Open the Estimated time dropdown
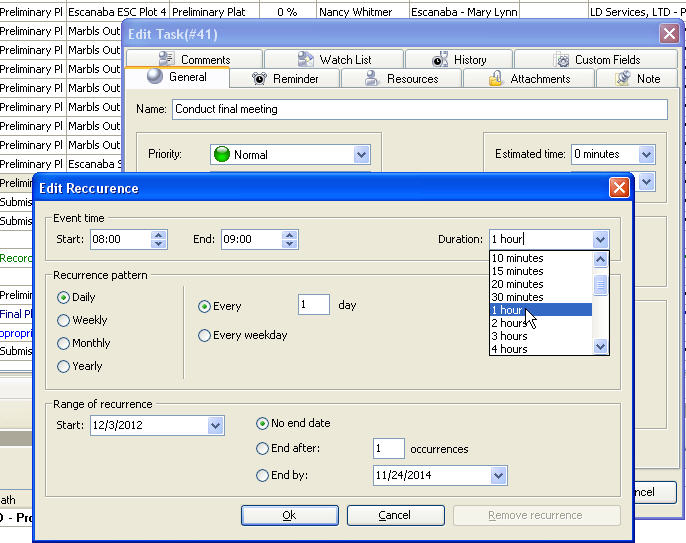Viewport: 686px width, 543px height. pos(645,155)
